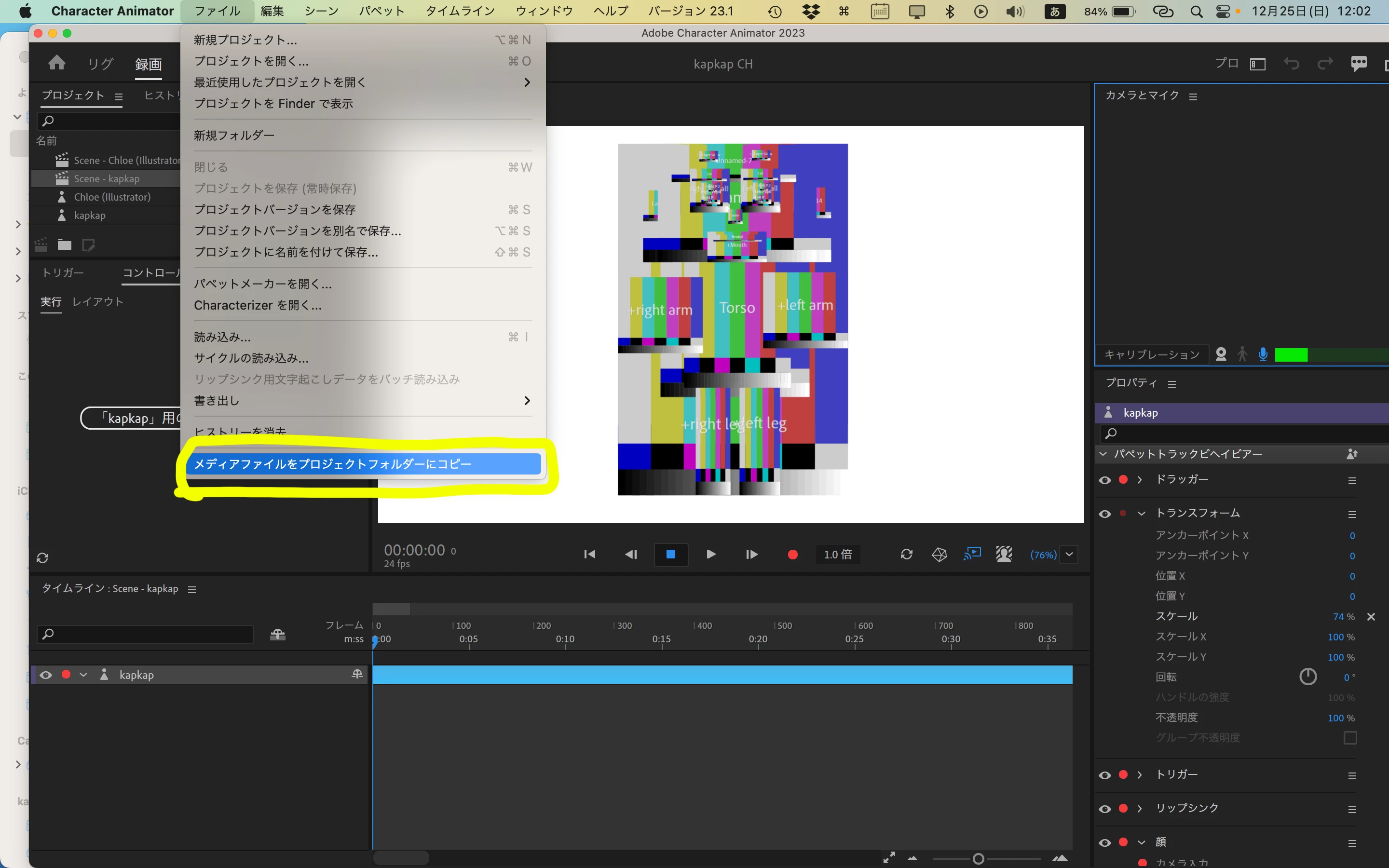Expand the トリガー behavior section
Screen dimensions: 1389x868
click(x=1139, y=775)
